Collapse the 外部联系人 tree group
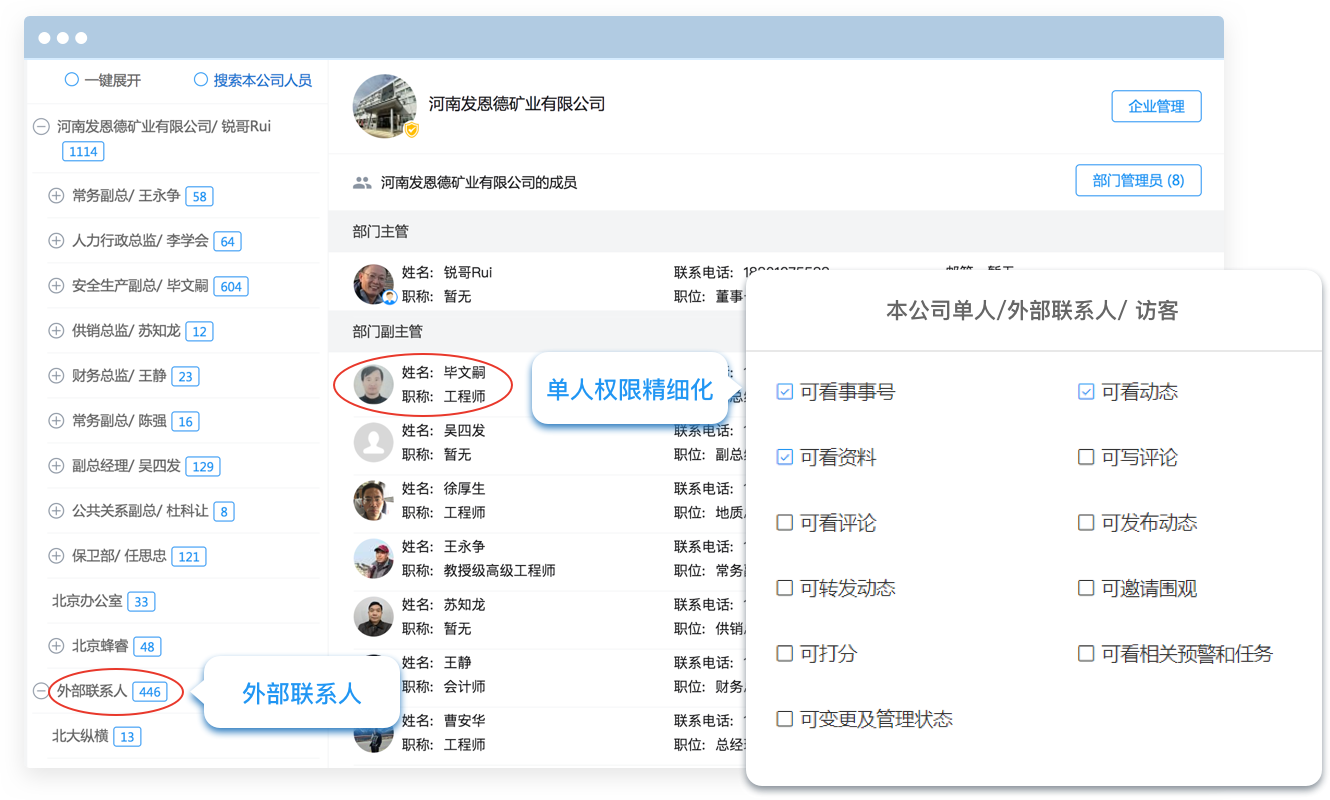 (41, 691)
